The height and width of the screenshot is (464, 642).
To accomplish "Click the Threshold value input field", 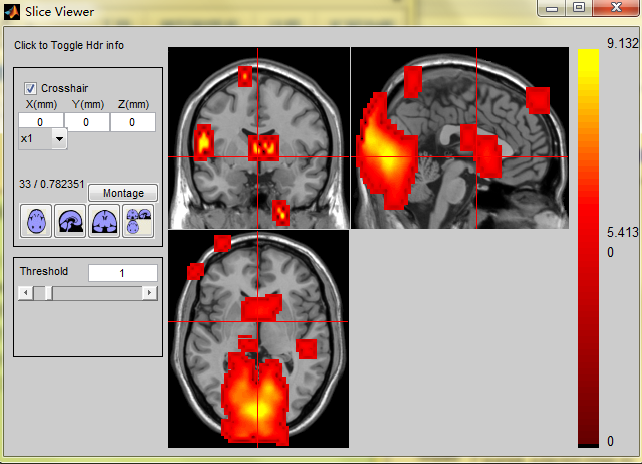I will tap(122, 273).
